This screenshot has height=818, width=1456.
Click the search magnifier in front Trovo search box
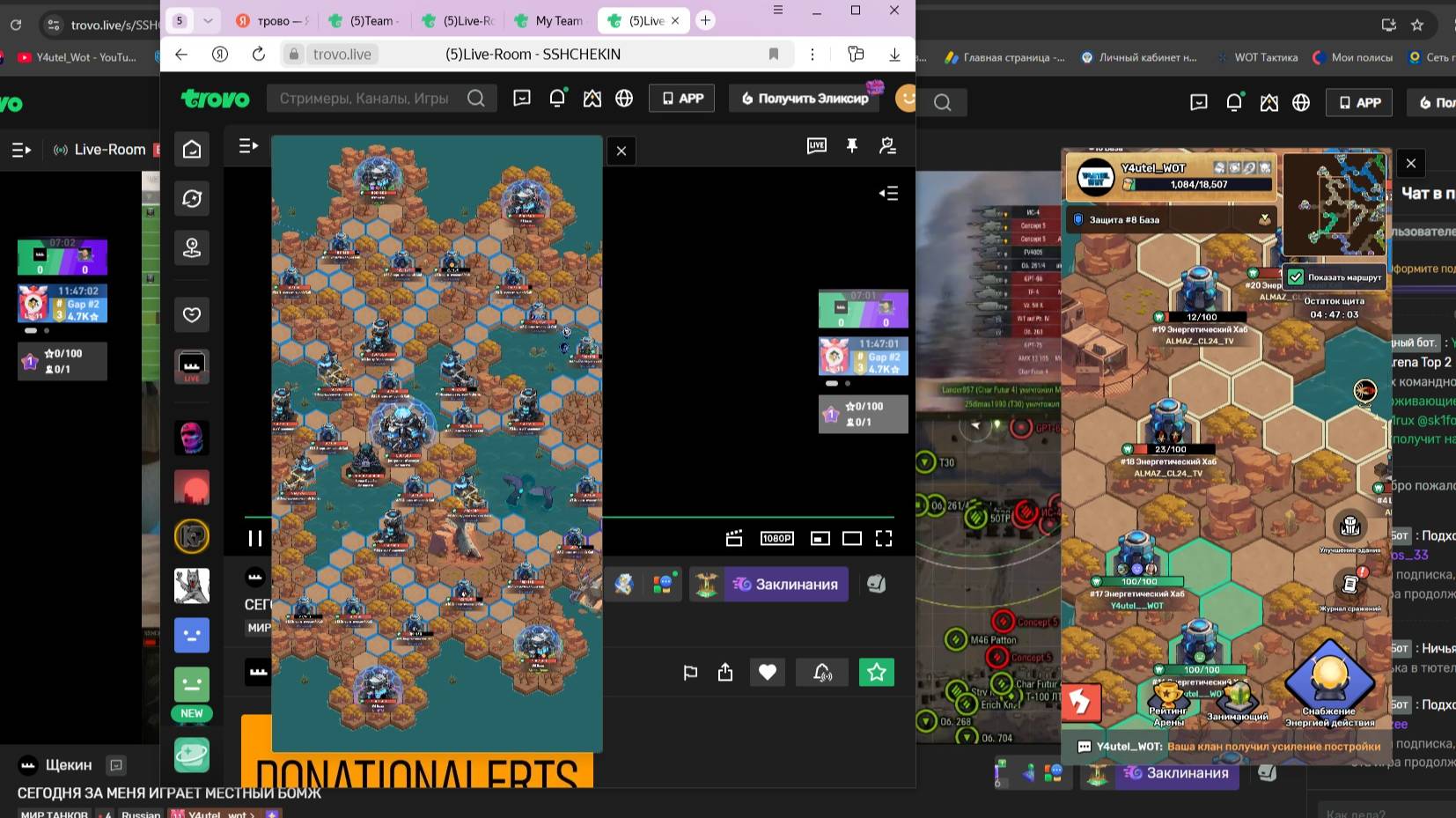coord(476,98)
